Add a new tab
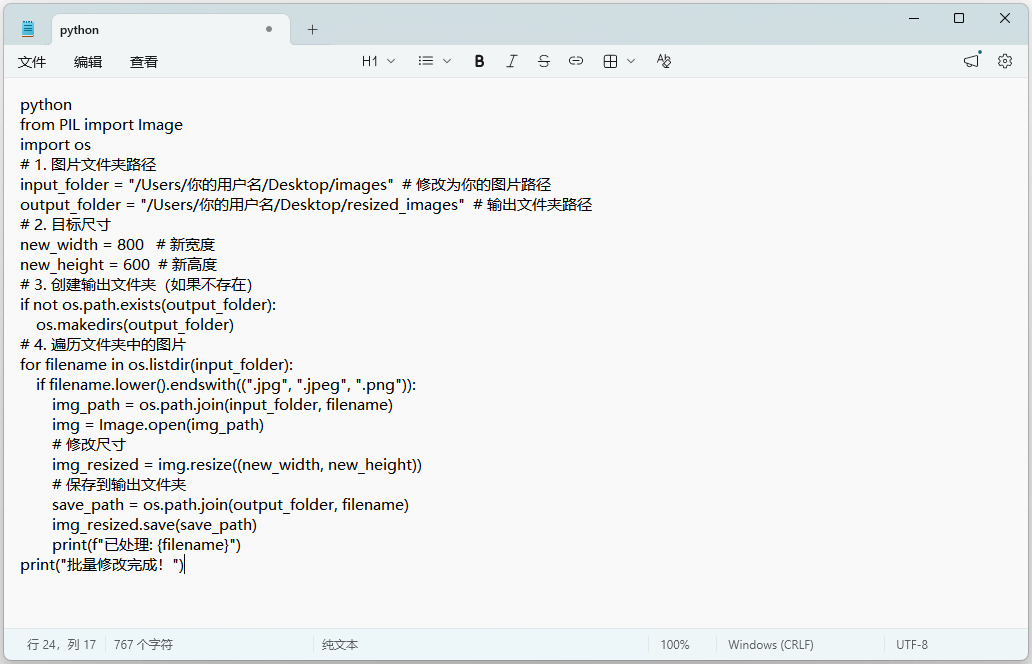The image size is (1032, 664). (x=312, y=30)
